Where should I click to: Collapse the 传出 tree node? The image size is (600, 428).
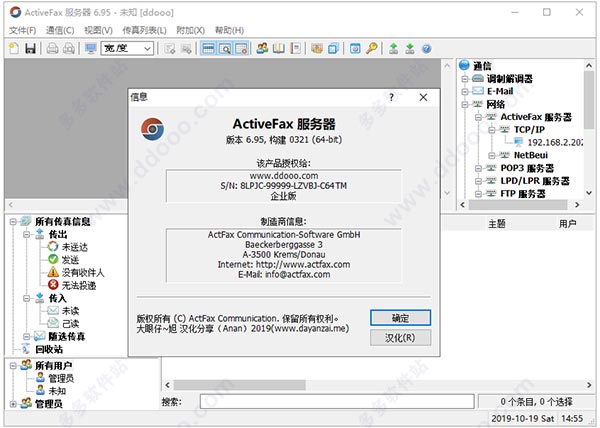point(26,234)
